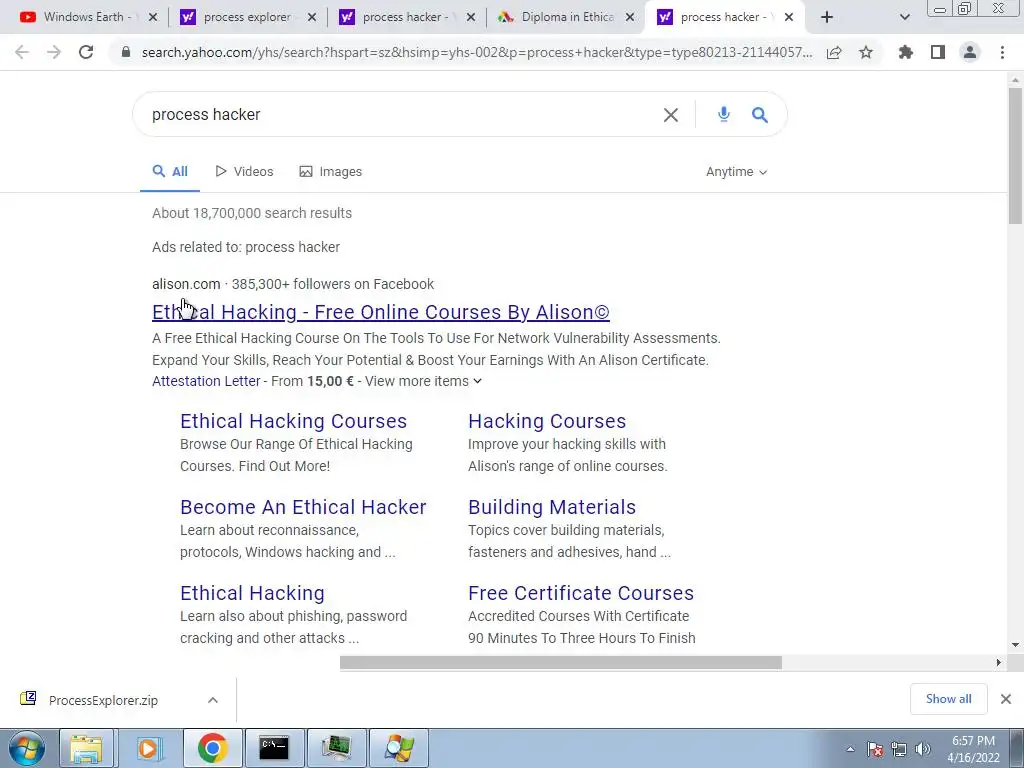Open the Command Prompt taskbar icon
The height and width of the screenshot is (768, 1024).
pyautogui.click(x=274, y=748)
